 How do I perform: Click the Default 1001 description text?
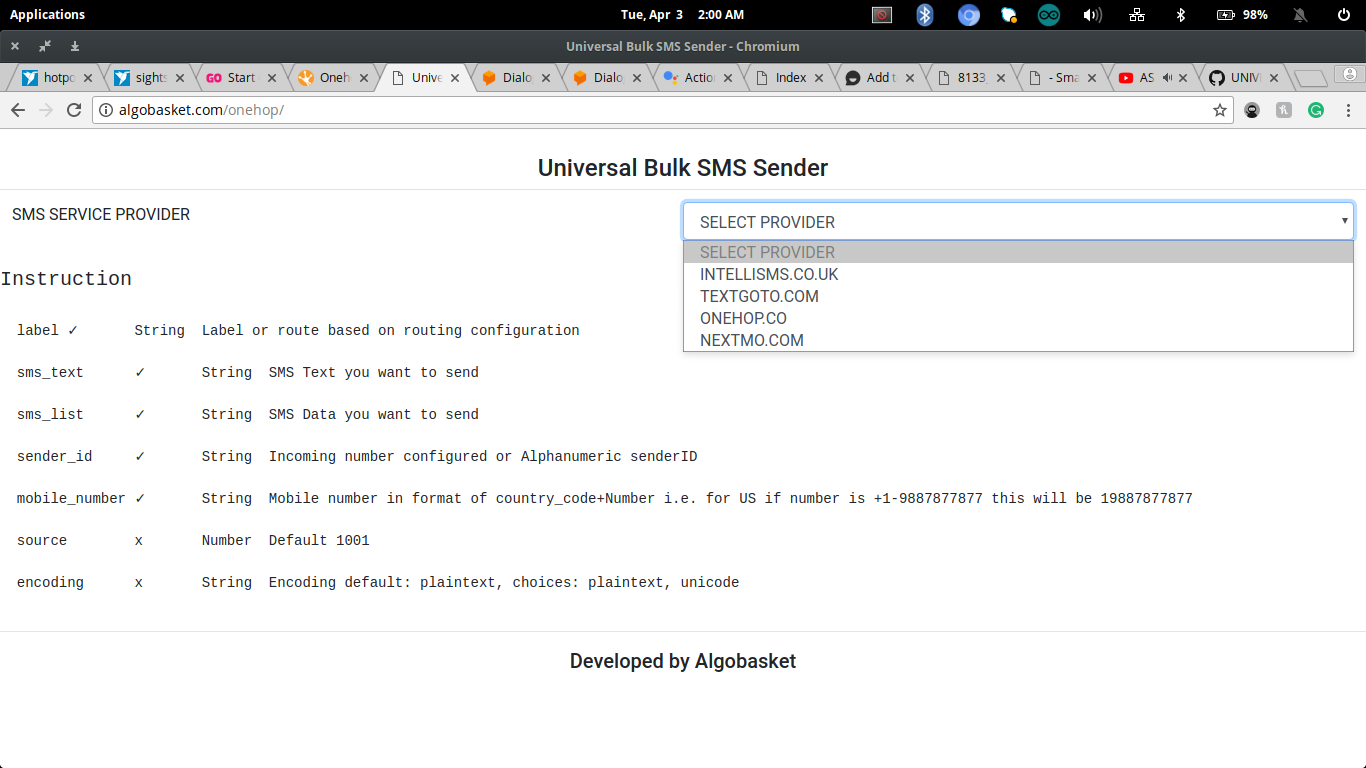tap(319, 540)
